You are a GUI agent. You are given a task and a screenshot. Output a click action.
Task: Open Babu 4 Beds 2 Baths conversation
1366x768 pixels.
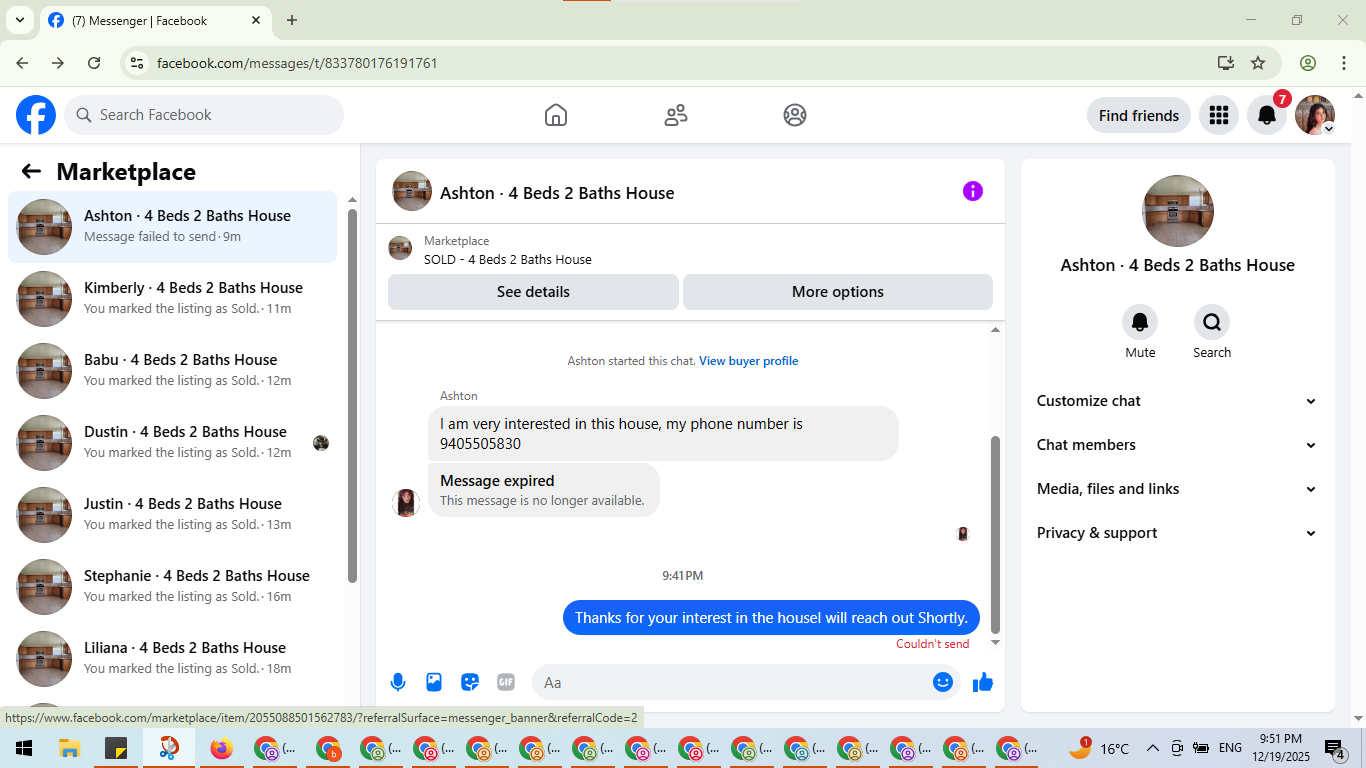tap(173, 371)
